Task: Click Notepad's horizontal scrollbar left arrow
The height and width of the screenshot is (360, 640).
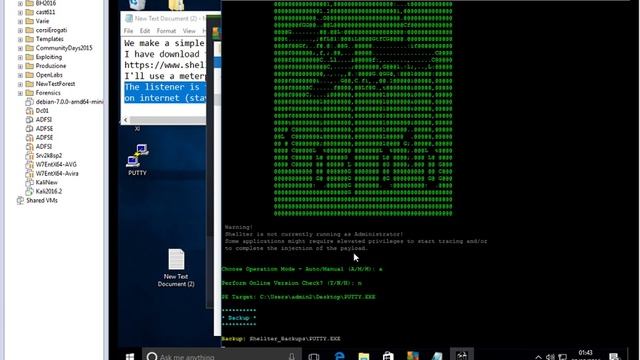Action: coord(126,120)
